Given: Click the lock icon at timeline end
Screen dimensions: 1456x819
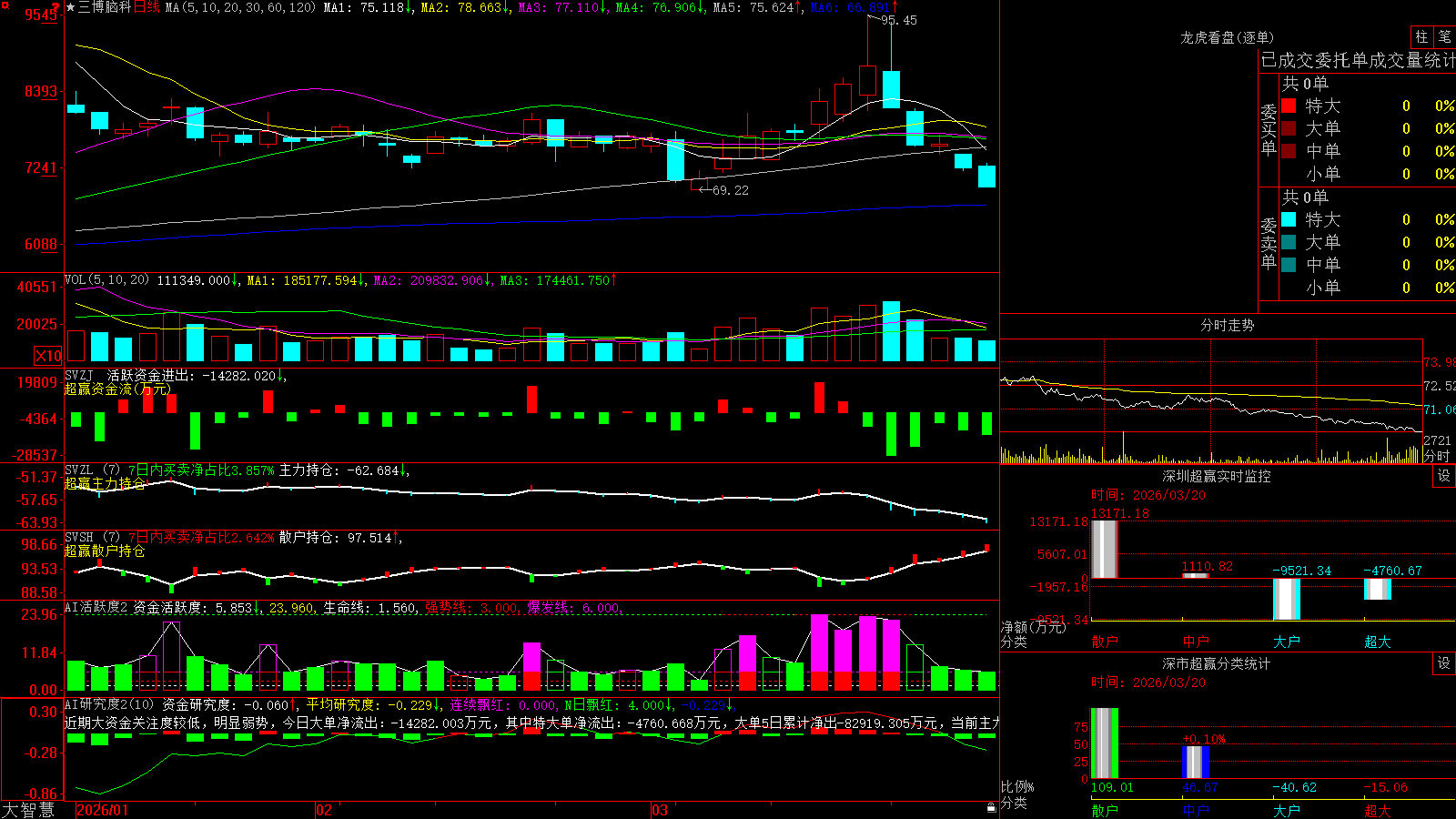Looking at the screenshot, I should tap(992, 808).
